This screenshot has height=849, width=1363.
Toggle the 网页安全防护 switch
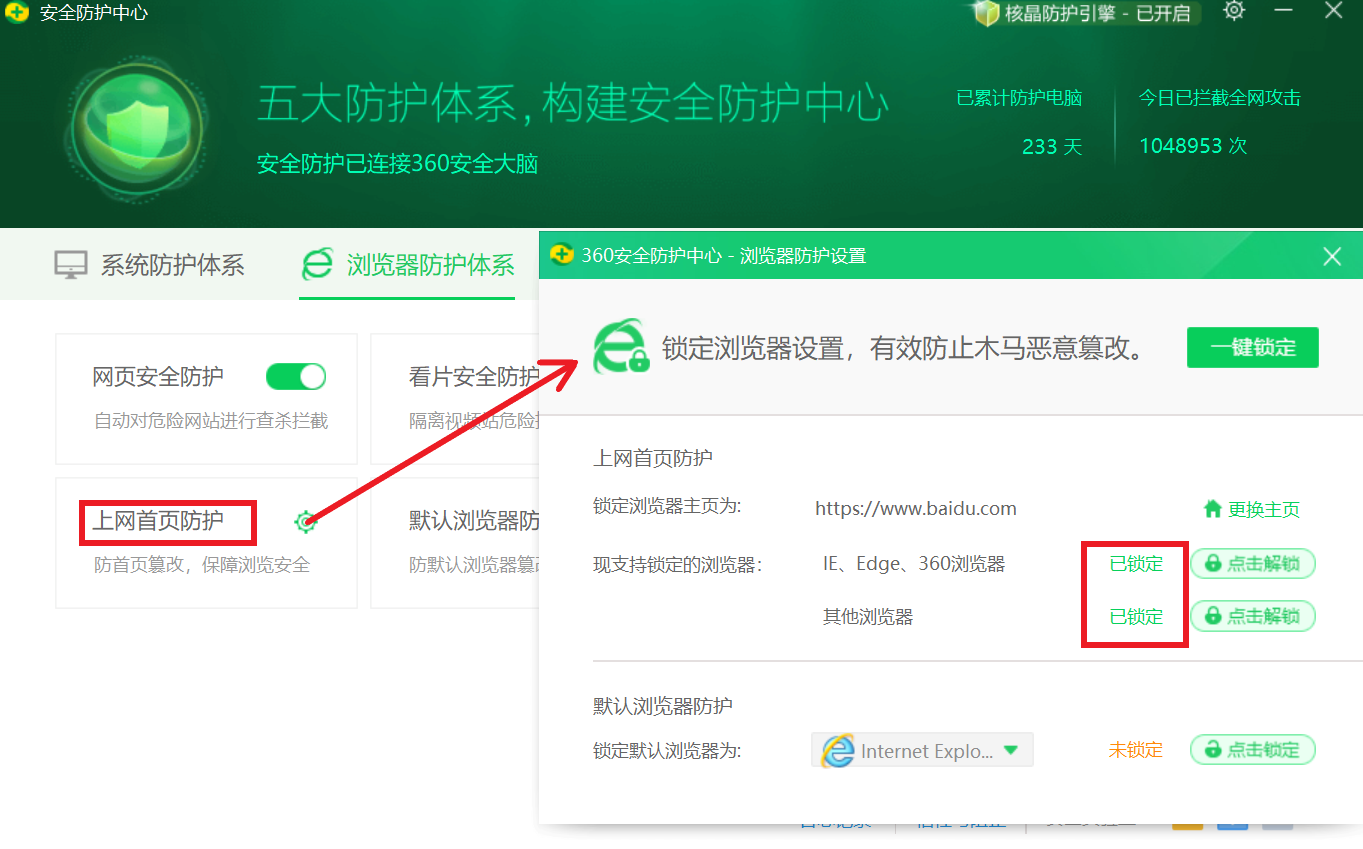coord(296,377)
